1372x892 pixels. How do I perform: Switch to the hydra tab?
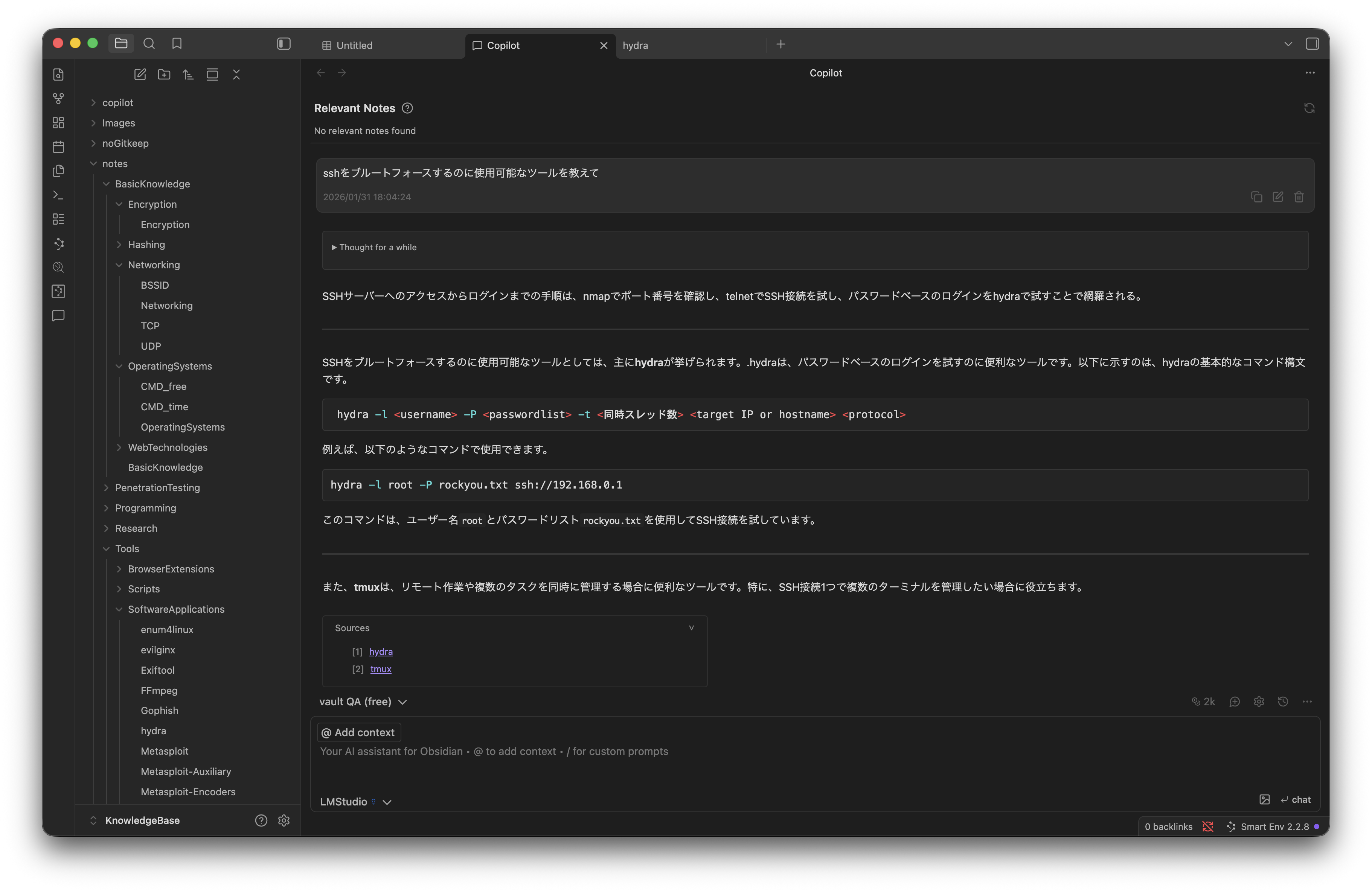(636, 45)
